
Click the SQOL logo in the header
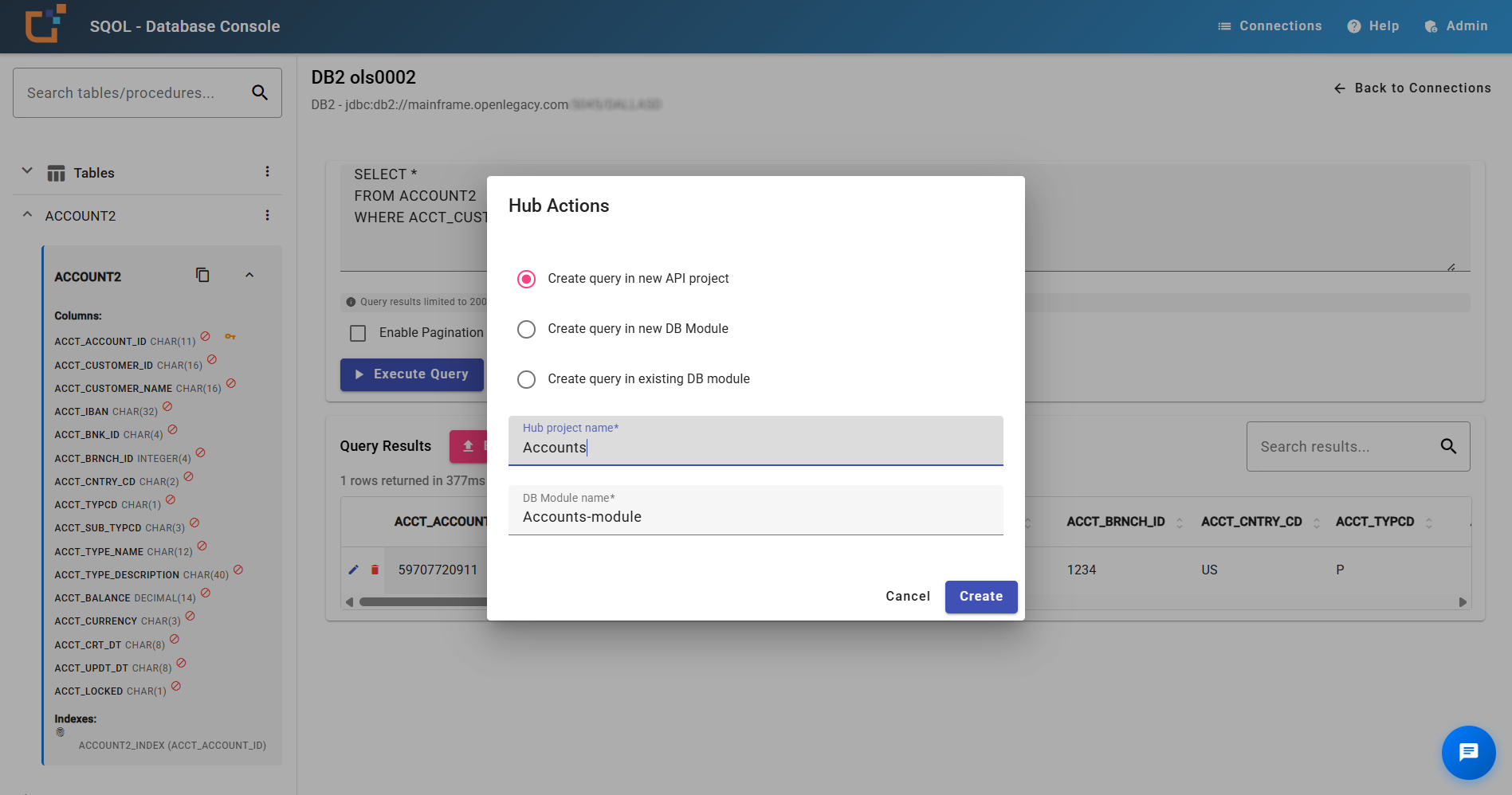coord(45,25)
